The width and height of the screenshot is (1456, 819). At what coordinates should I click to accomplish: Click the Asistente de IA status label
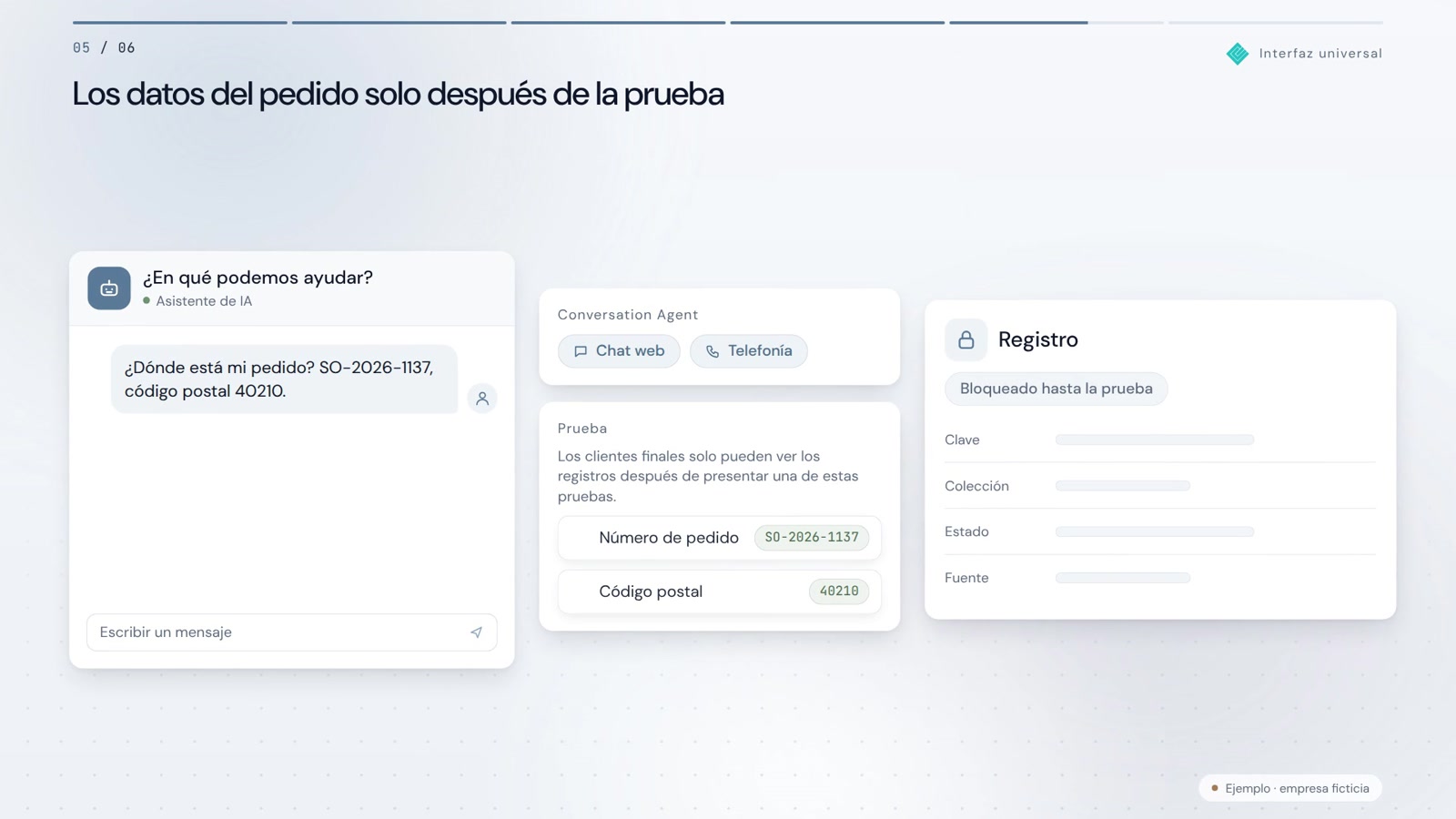204,301
